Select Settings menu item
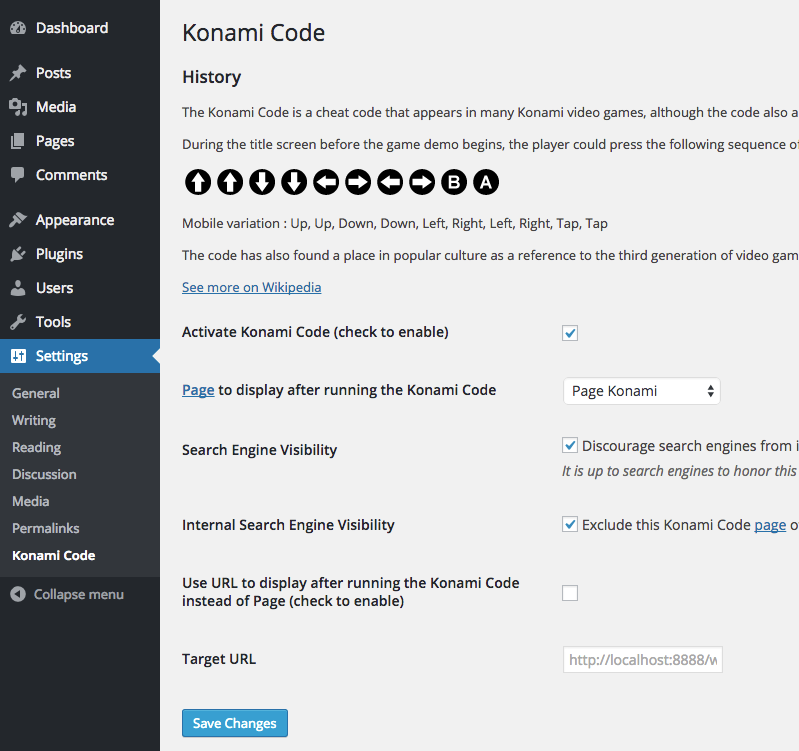 pyautogui.click(x=80, y=356)
